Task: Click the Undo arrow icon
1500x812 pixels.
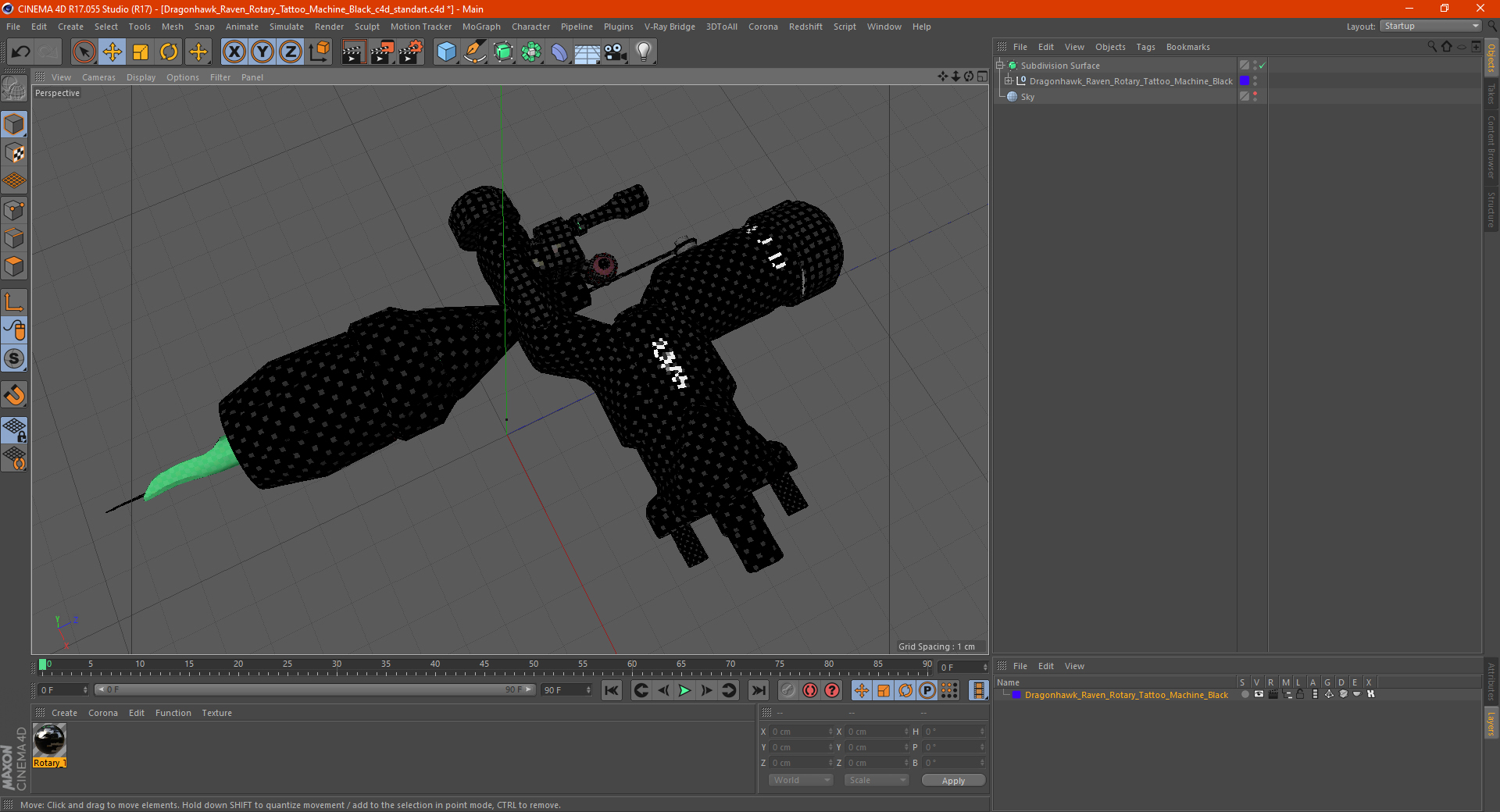Action: 21,52
